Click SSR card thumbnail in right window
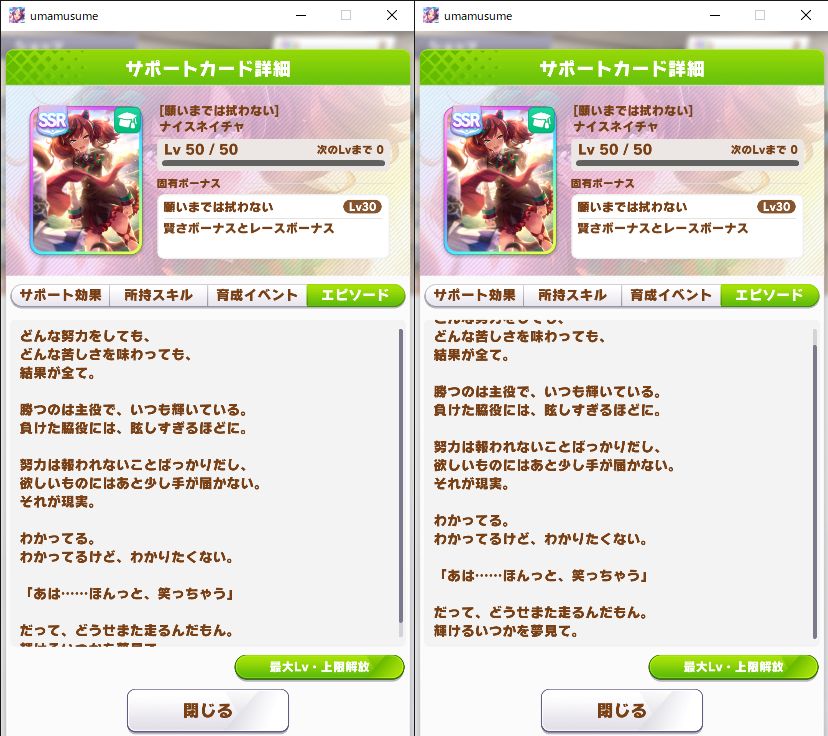The height and width of the screenshot is (736, 828). pyautogui.click(x=500, y=180)
